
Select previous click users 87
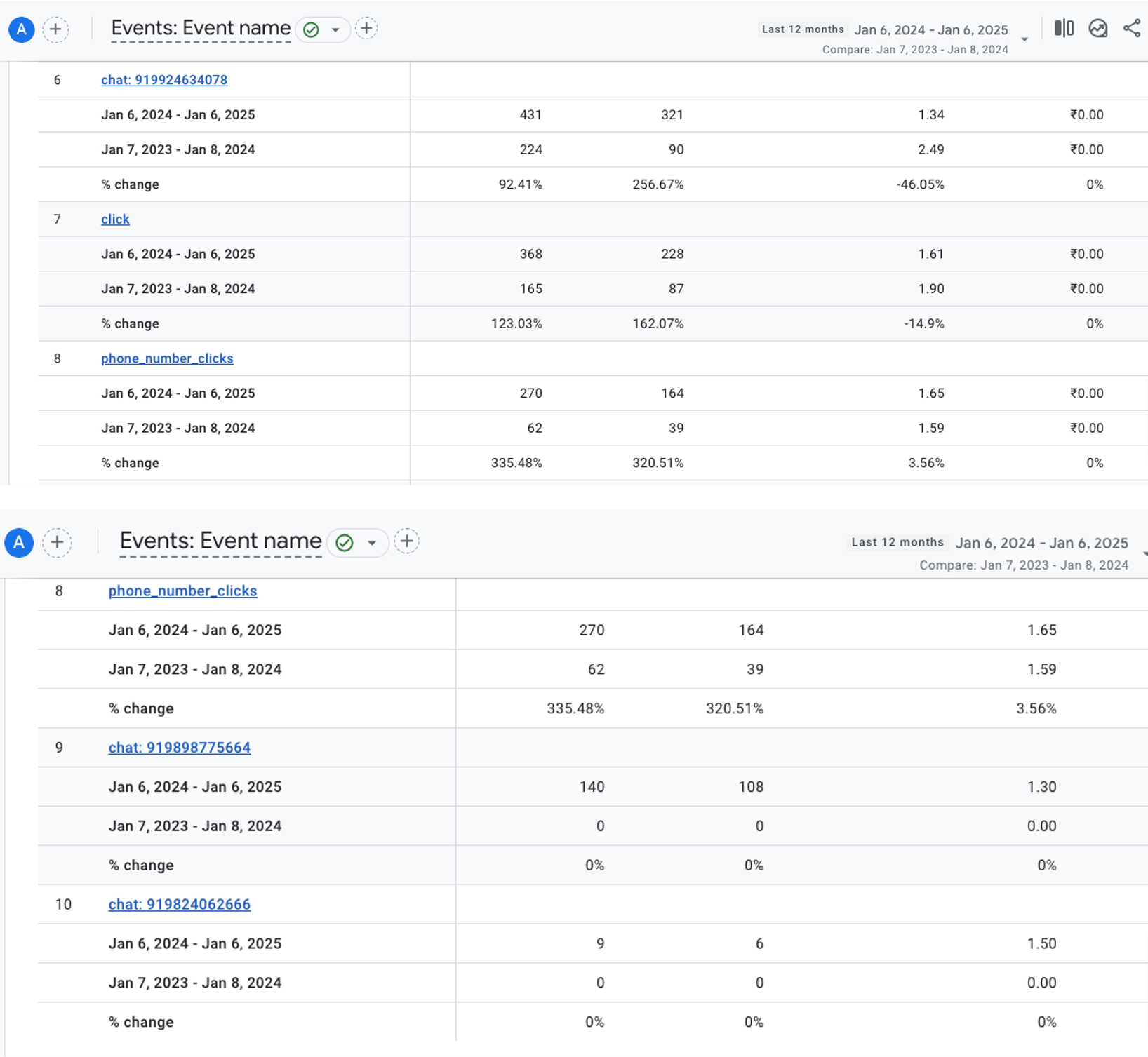click(676, 289)
